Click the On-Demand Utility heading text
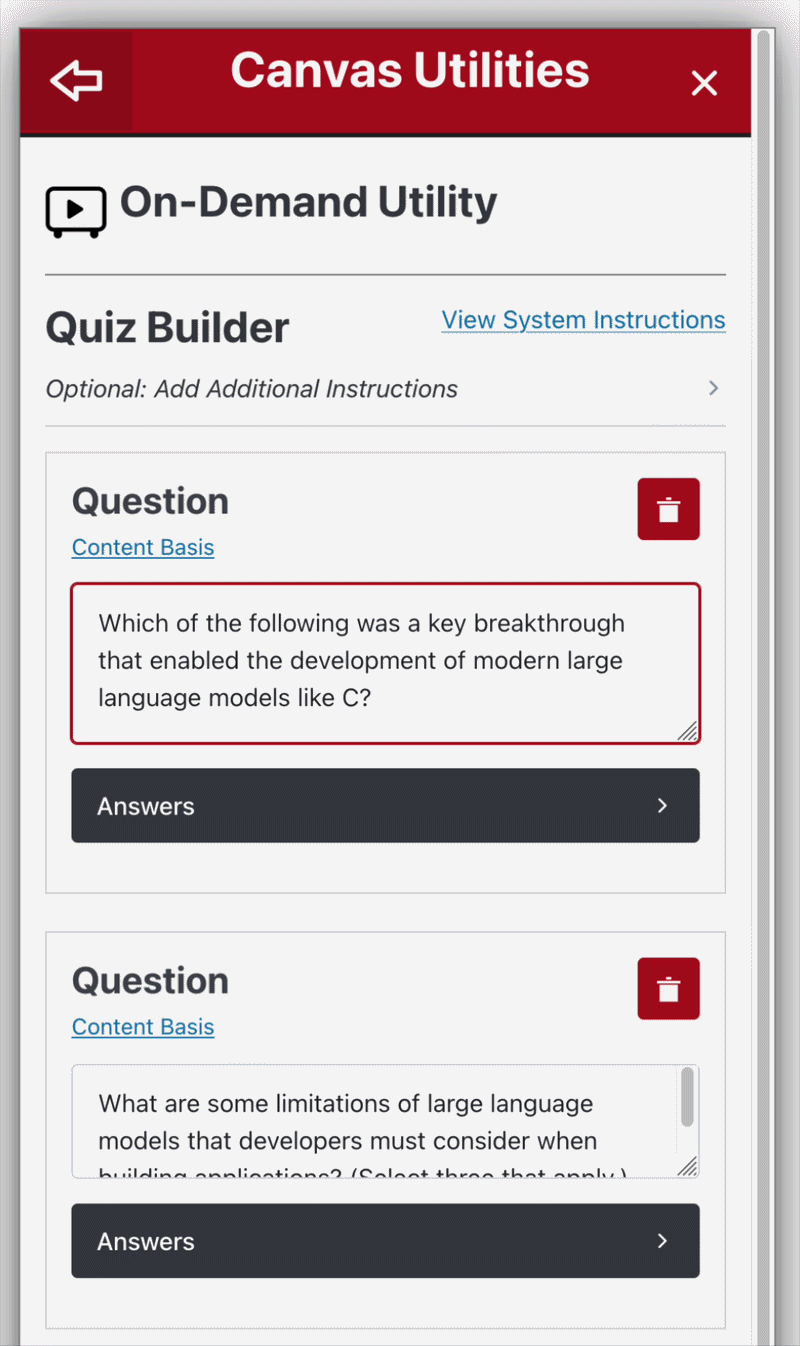Image resolution: width=800 pixels, height=1346 pixels. pos(308,203)
